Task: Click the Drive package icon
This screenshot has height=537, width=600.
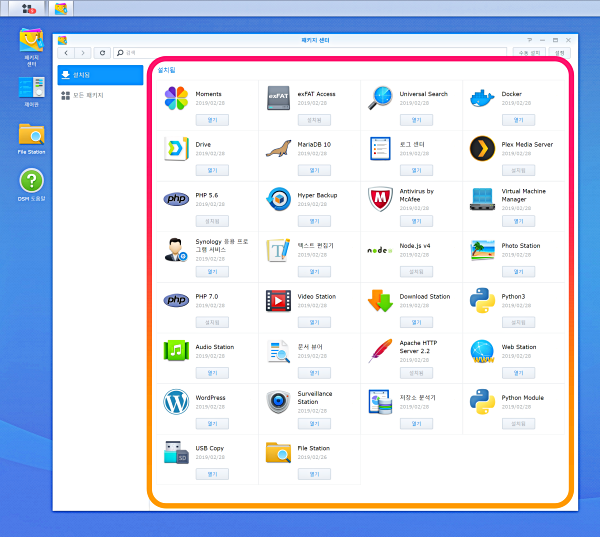Action: click(176, 149)
